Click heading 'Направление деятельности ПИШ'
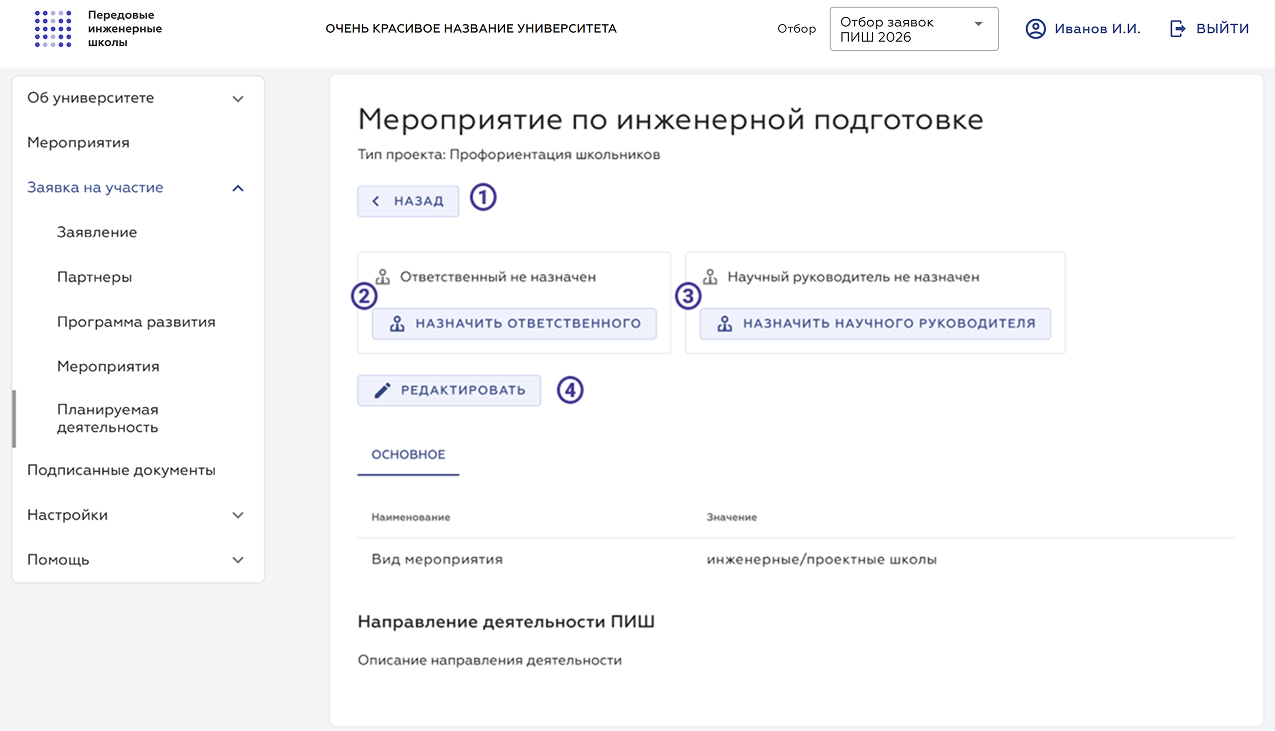Image resolution: width=1275 pixels, height=731 pixels. (x=506, y=622)
